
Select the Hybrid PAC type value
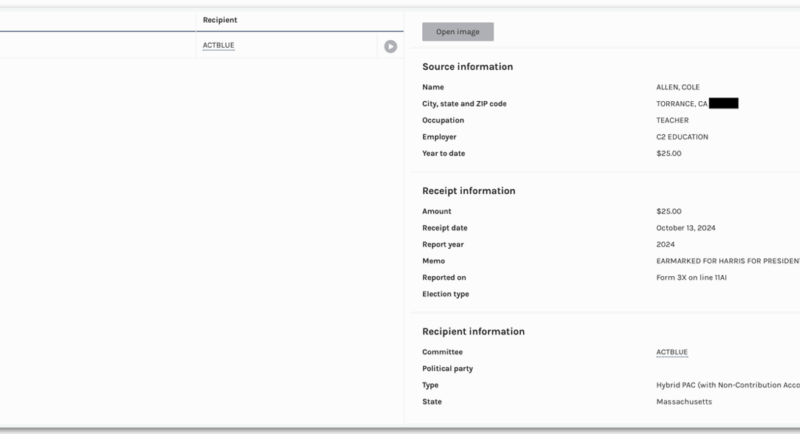click(728, 386)
